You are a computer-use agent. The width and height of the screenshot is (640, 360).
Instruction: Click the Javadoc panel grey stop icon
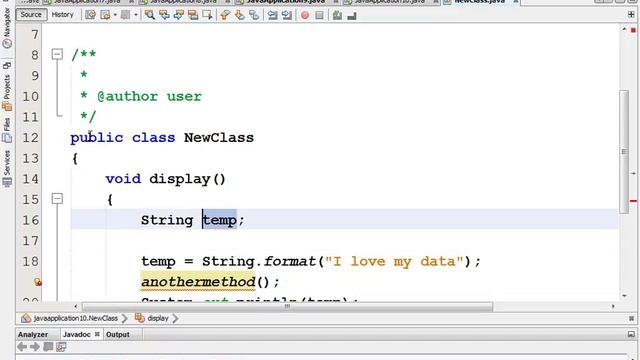48,347
